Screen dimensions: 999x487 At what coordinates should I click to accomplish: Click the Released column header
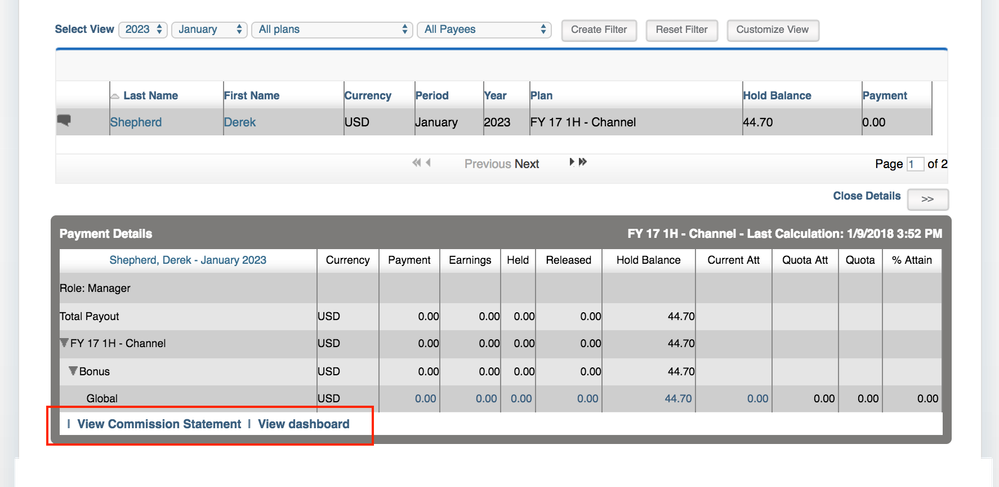coord(568,260)
